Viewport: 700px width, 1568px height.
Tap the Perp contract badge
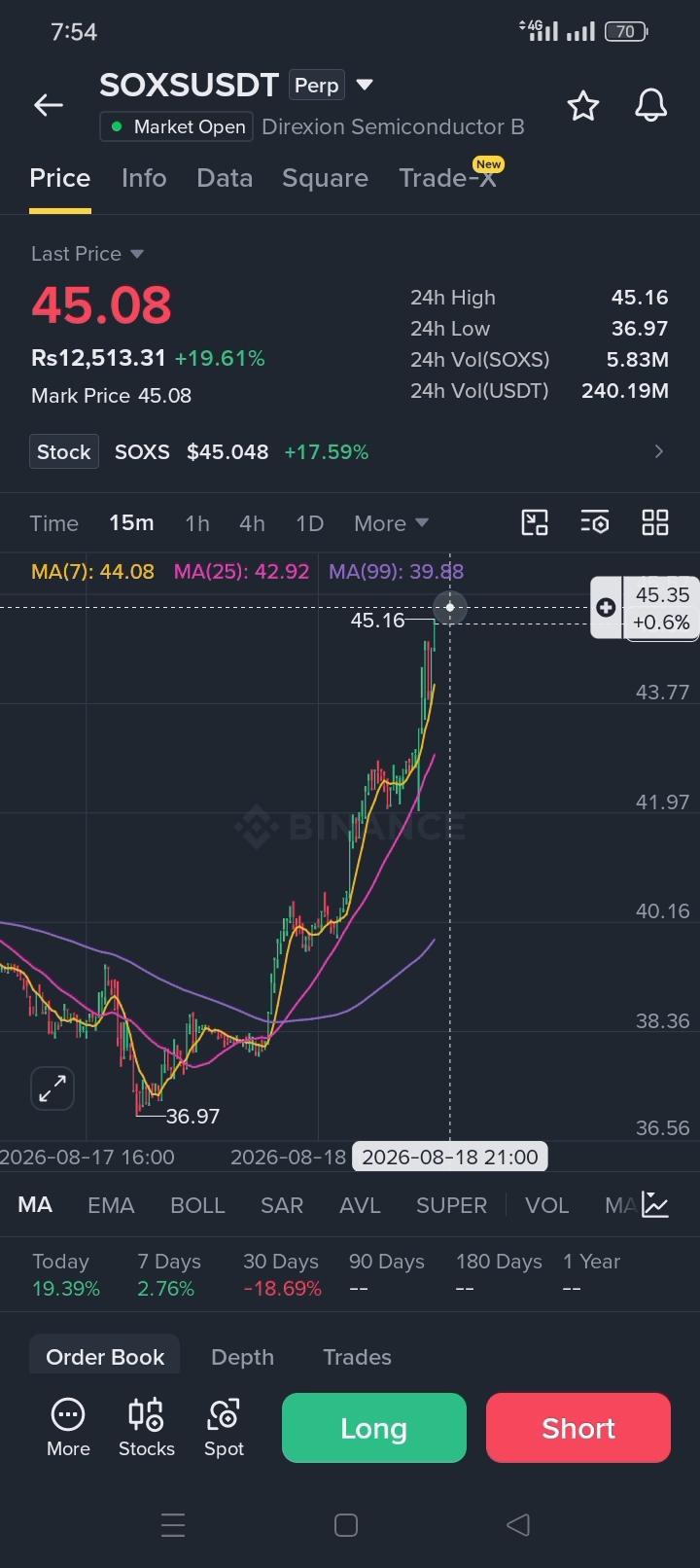click(317, 86)
